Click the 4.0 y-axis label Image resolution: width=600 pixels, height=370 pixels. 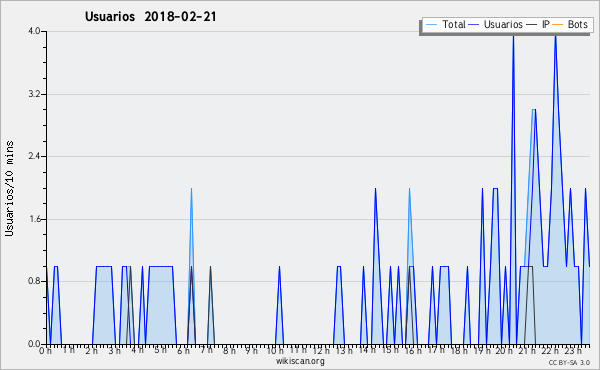pyautogui.click(x=34, y=31)
